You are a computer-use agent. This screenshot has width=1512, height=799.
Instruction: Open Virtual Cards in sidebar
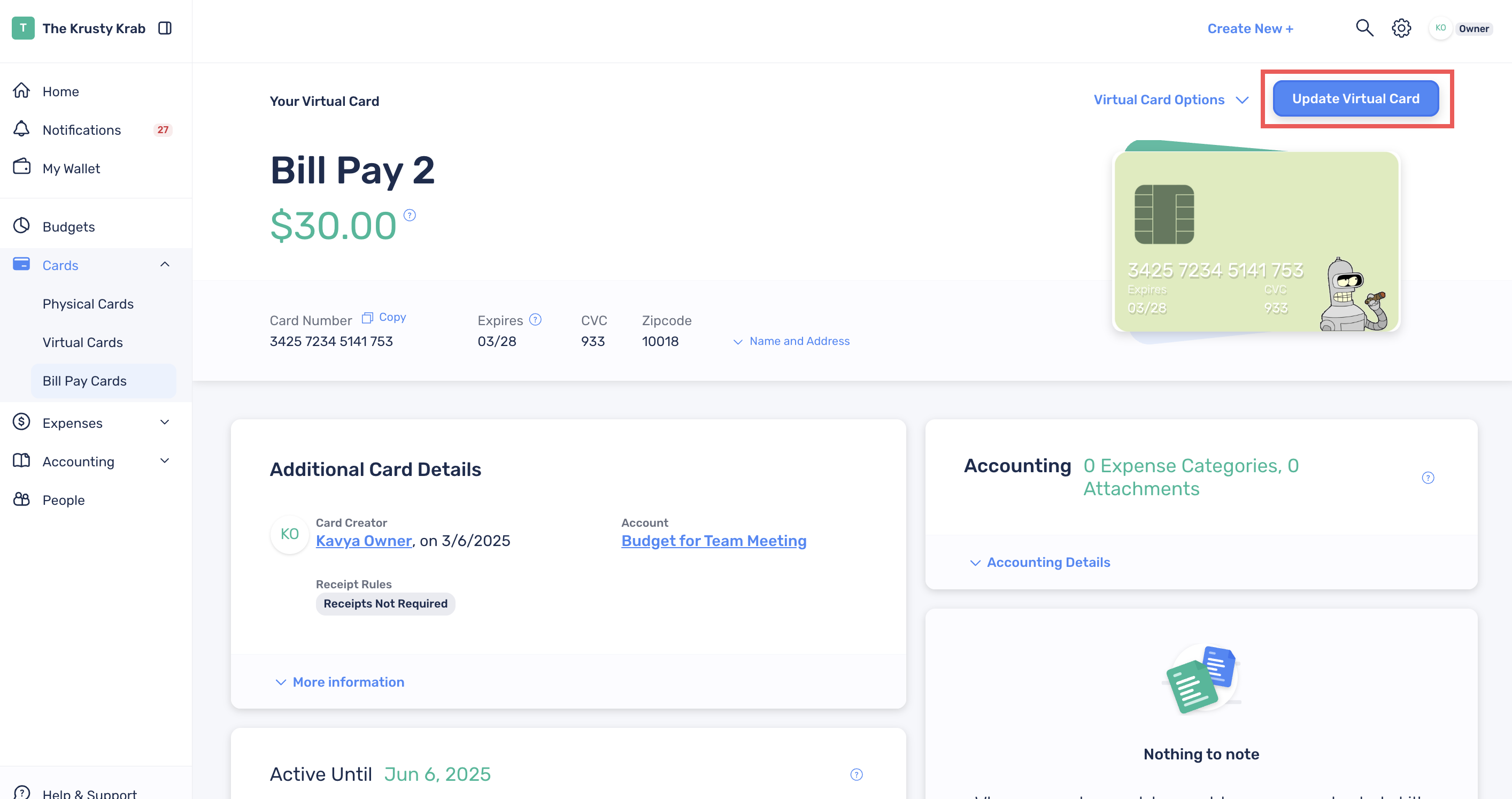(x=83, y=342)
